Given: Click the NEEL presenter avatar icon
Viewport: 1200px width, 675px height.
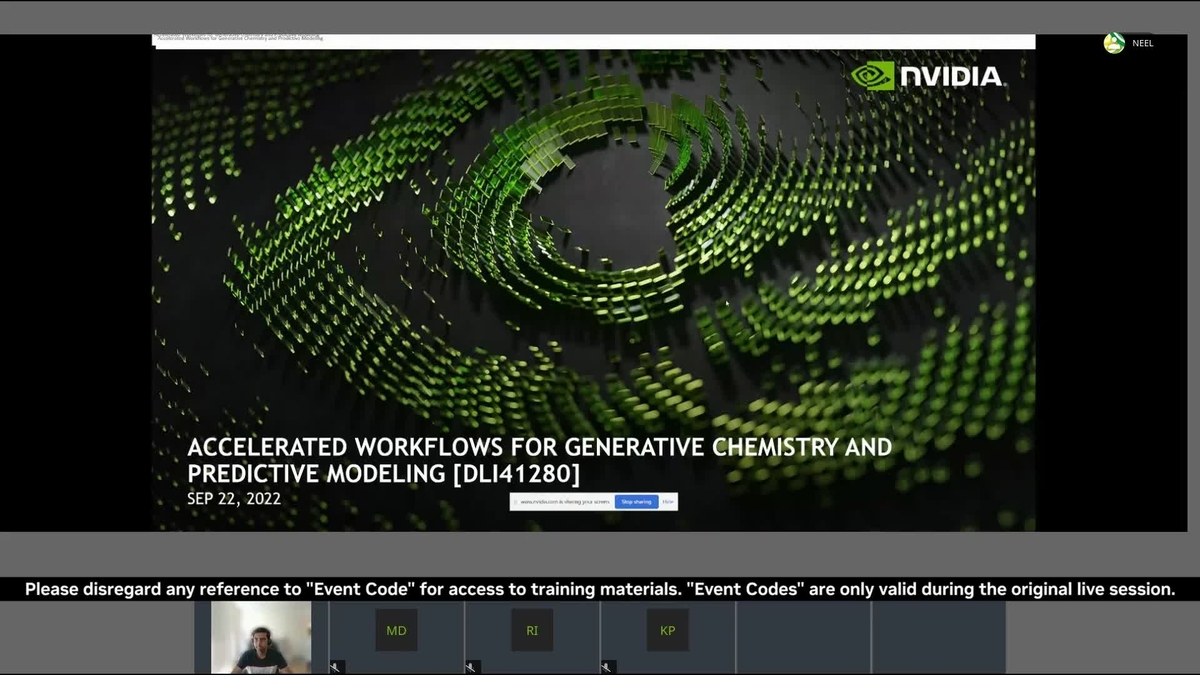Looking at the screenshot, I should click(x=1114, y=43).
